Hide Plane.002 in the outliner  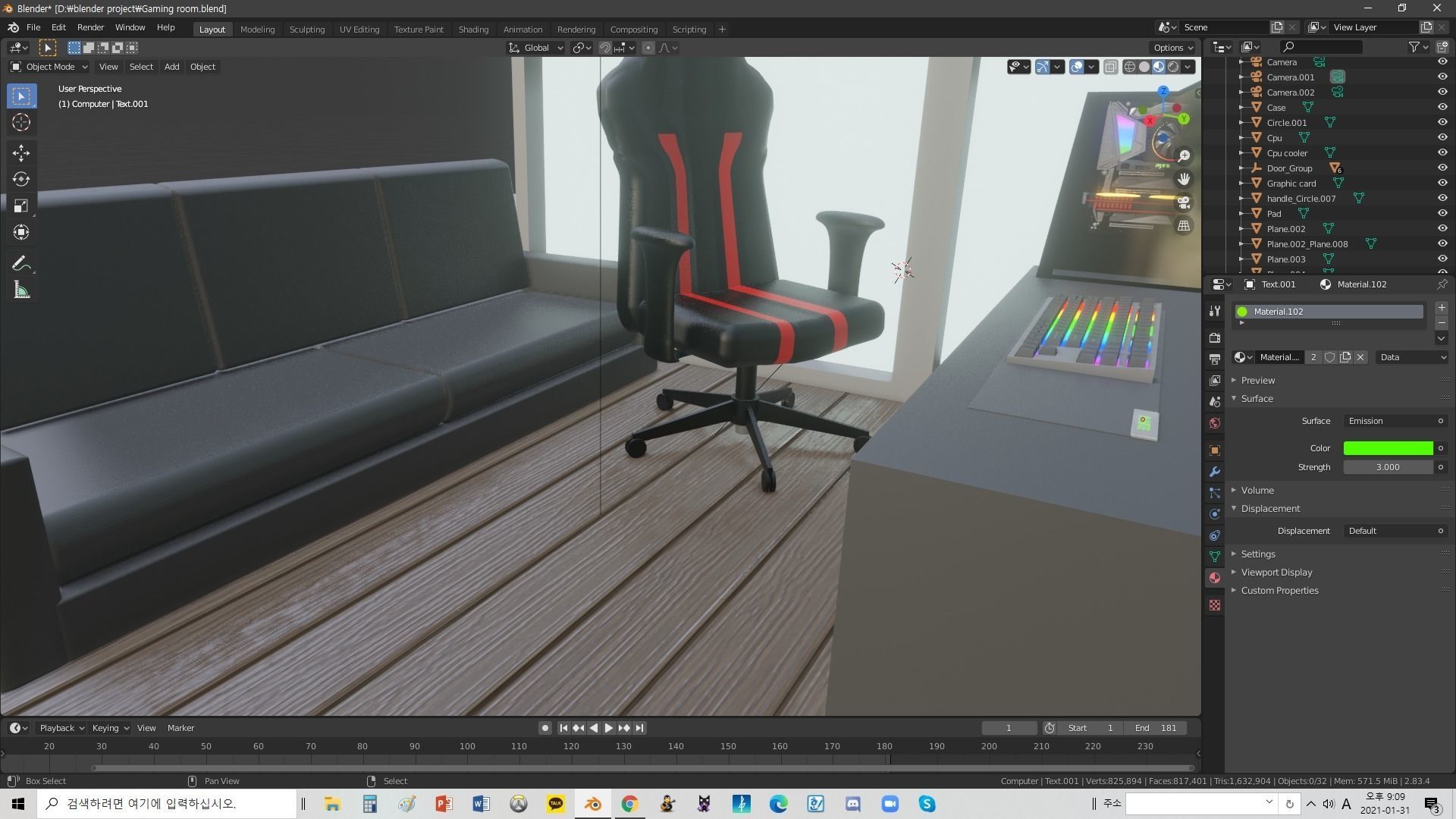point(1442,229)
